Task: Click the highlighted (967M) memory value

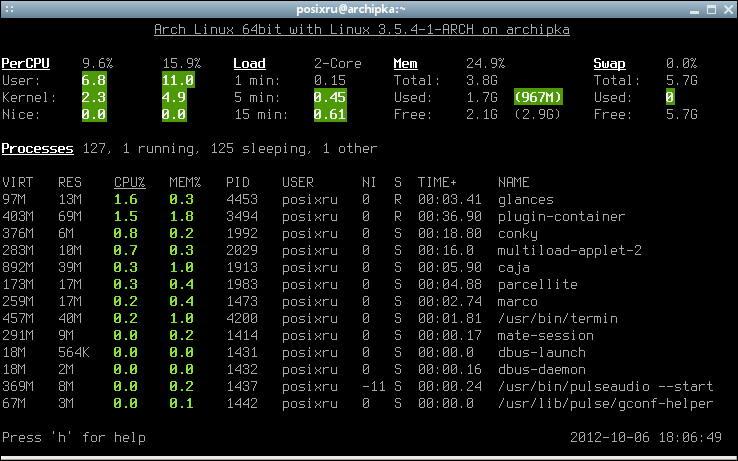Action: click(538, 97)
